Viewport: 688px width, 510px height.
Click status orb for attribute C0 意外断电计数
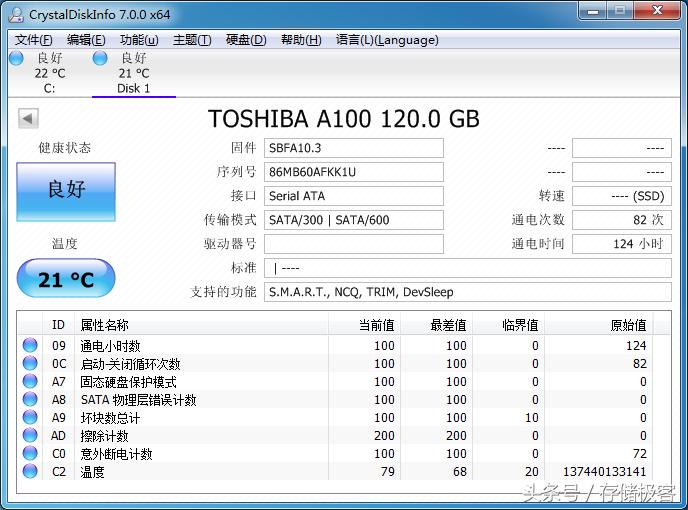[x=30, y=454]
